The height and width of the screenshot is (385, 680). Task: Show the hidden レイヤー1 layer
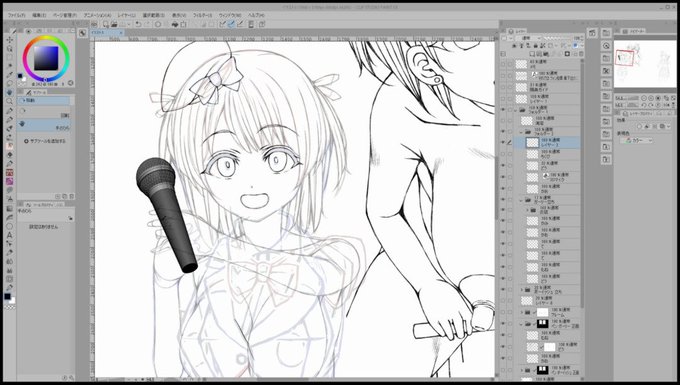503,99
